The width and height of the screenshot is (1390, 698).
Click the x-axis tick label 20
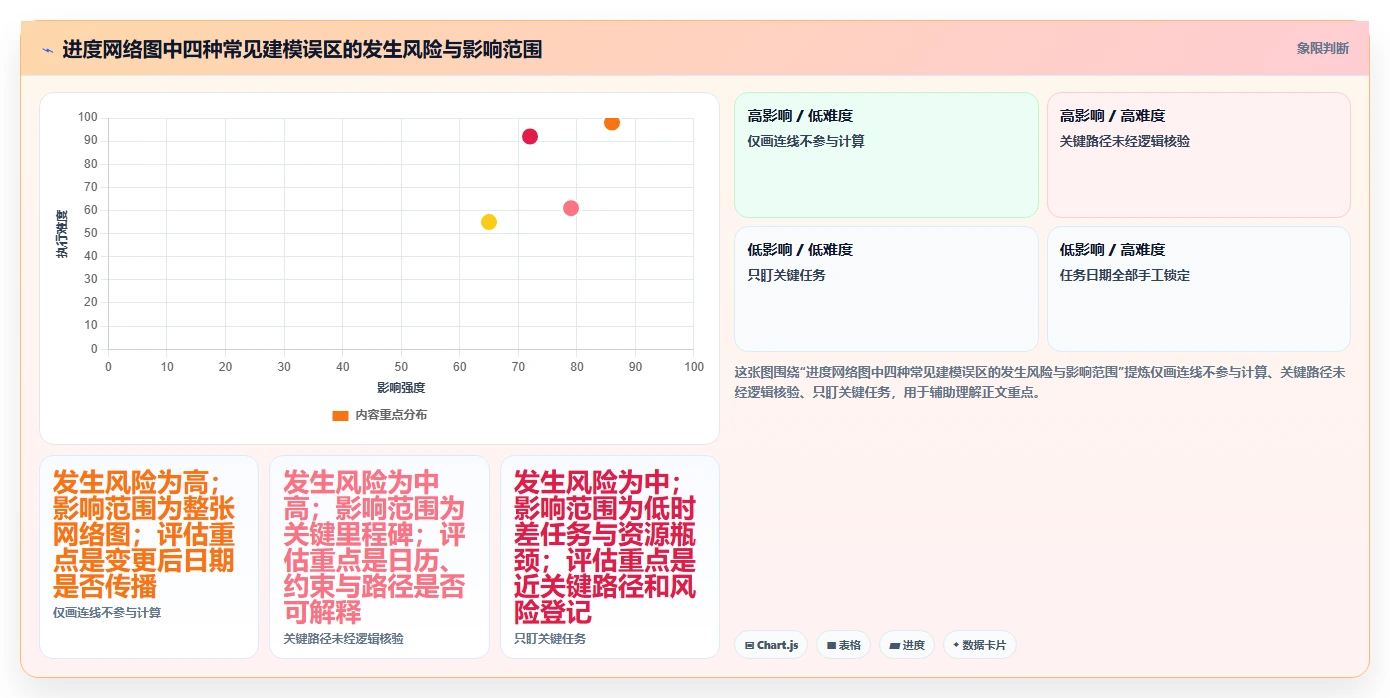pos(225,367)
